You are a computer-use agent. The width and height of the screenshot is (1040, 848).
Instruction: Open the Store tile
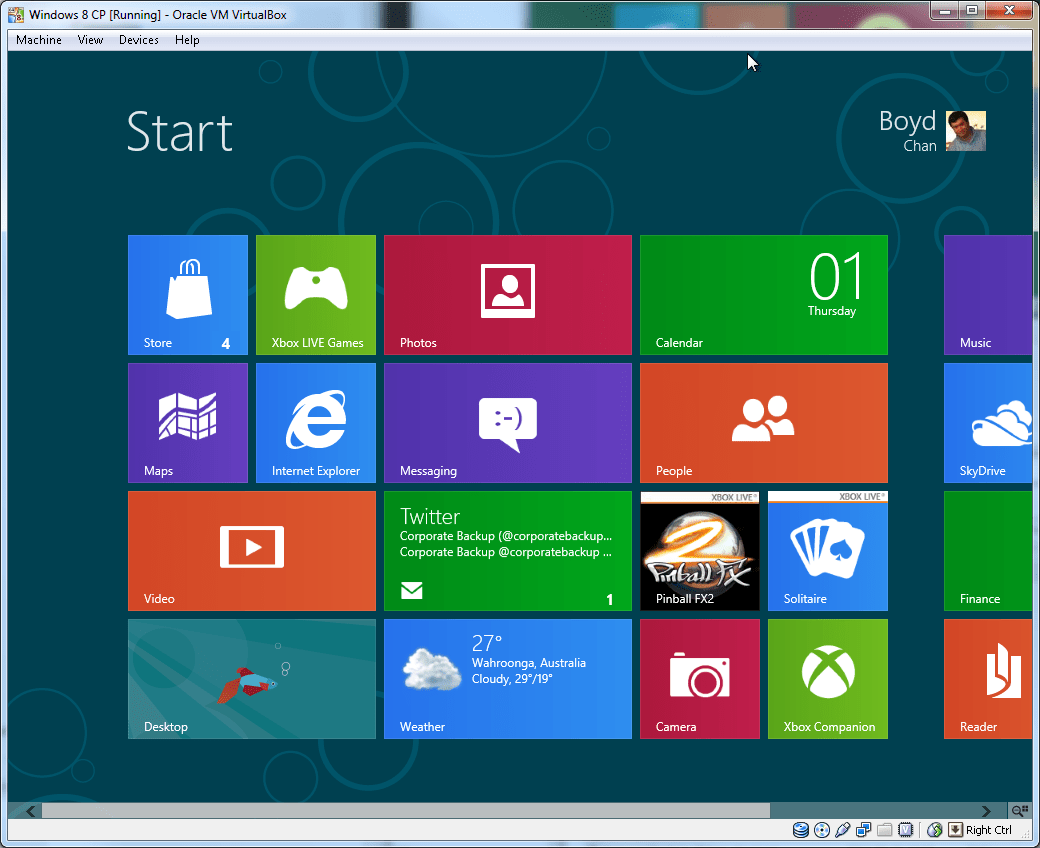[x=188, y=295]
